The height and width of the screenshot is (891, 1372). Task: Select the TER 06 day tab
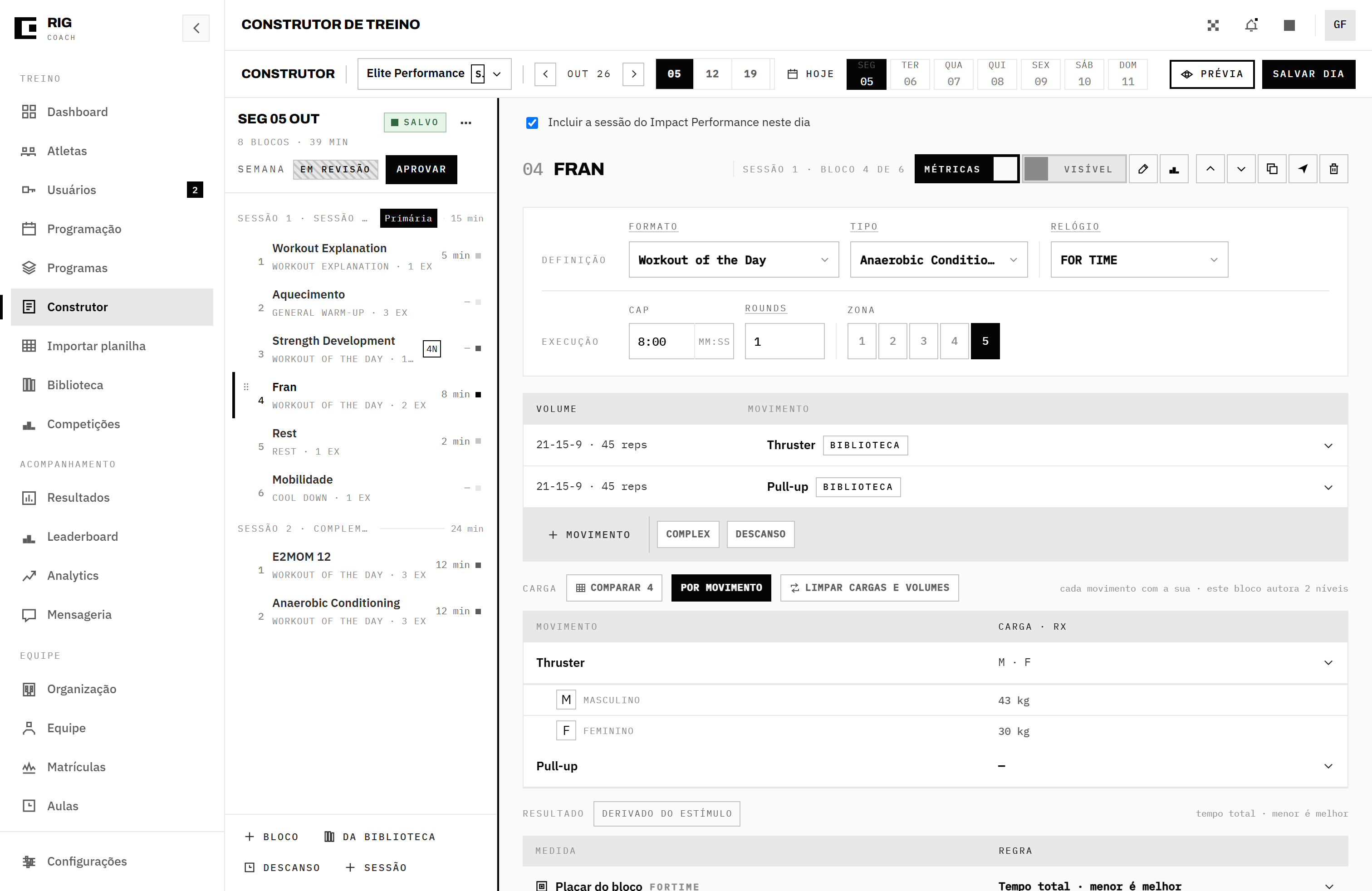click(x=910, y=74)
